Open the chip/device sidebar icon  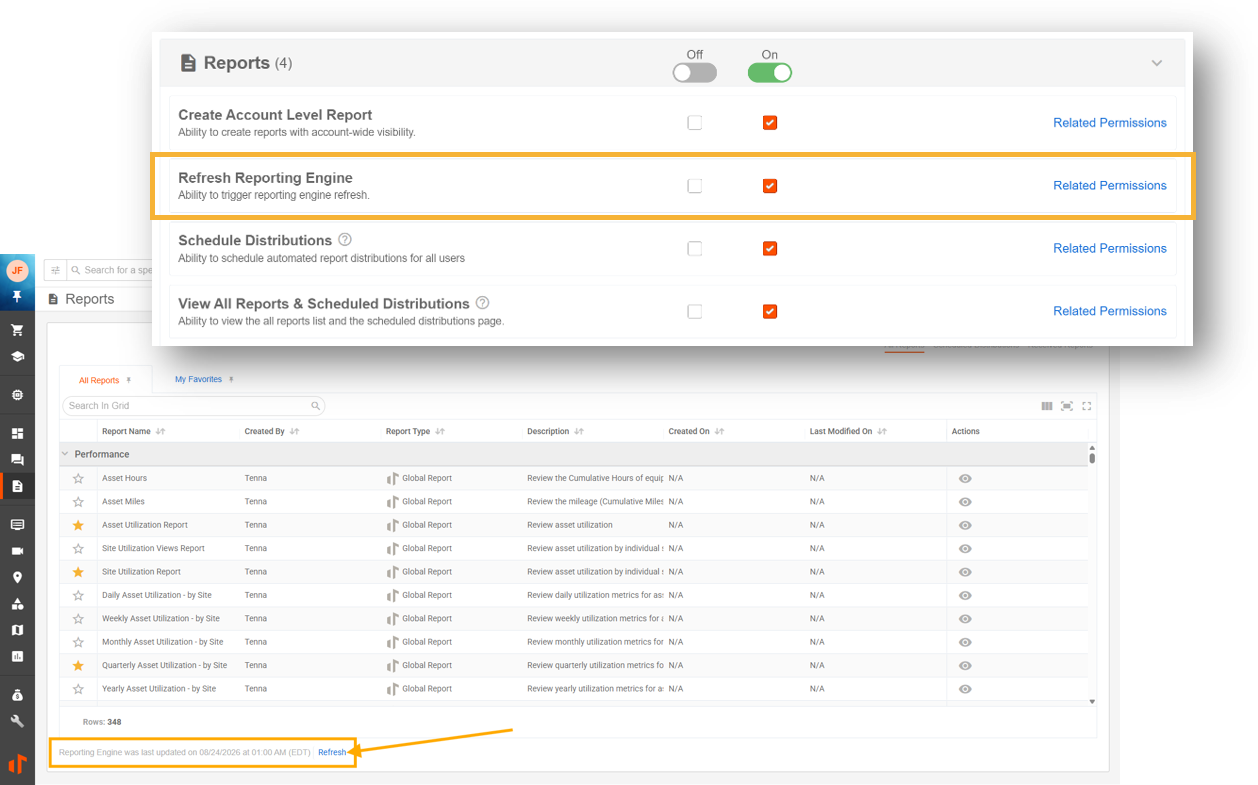(x=17, y=395)
